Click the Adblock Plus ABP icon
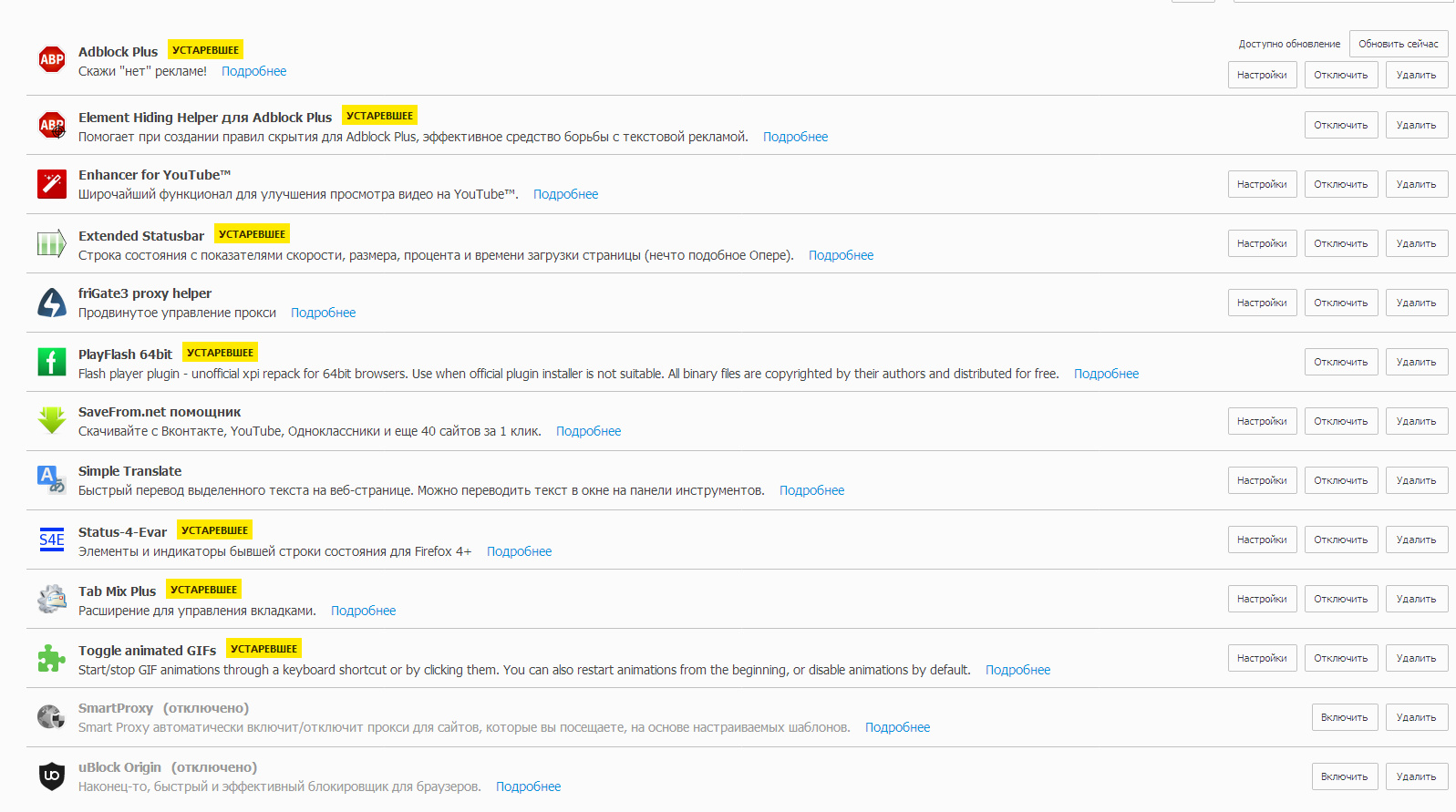The image size is (1456, 812). 52,59
